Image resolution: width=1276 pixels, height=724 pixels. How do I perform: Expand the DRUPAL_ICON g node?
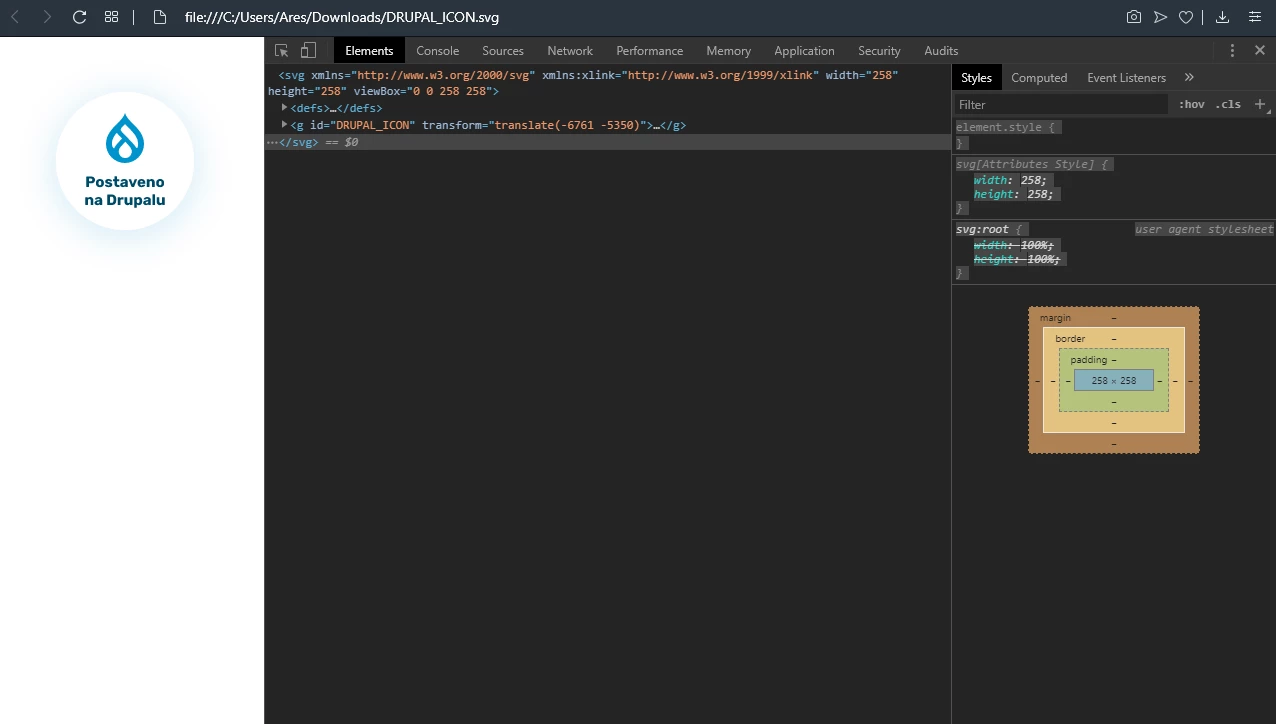click(x=284, y=124)
